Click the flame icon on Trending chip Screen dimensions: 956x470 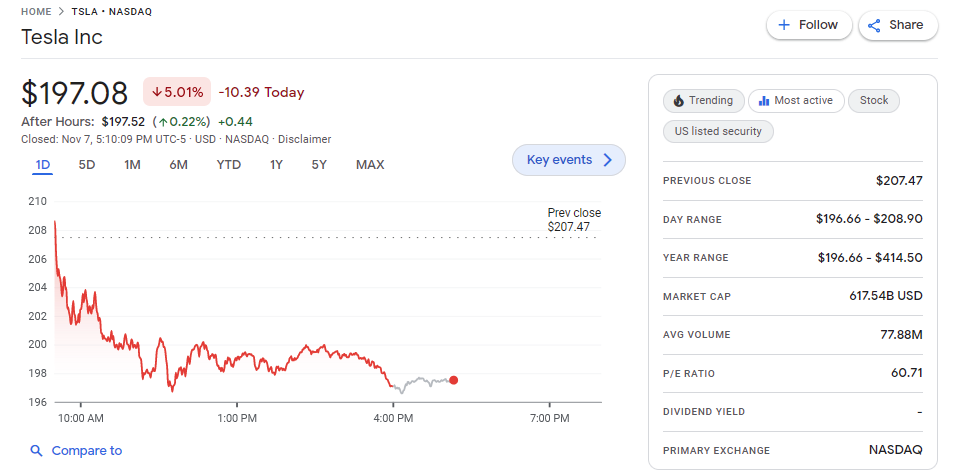click(679, 101)
